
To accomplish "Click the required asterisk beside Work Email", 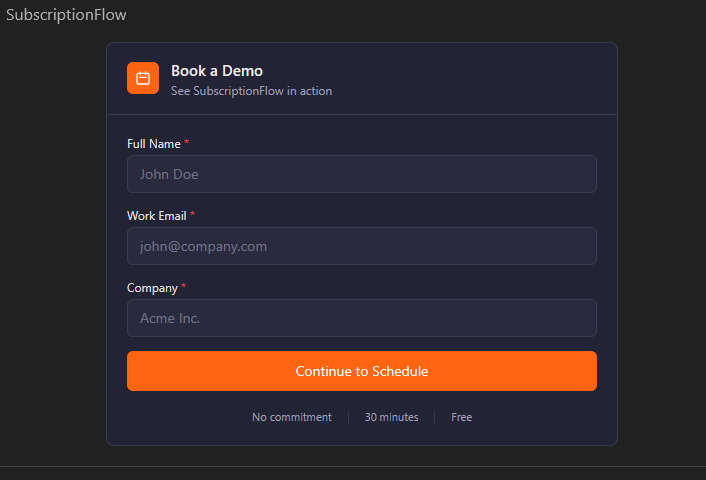I will [x=193, y=216].
